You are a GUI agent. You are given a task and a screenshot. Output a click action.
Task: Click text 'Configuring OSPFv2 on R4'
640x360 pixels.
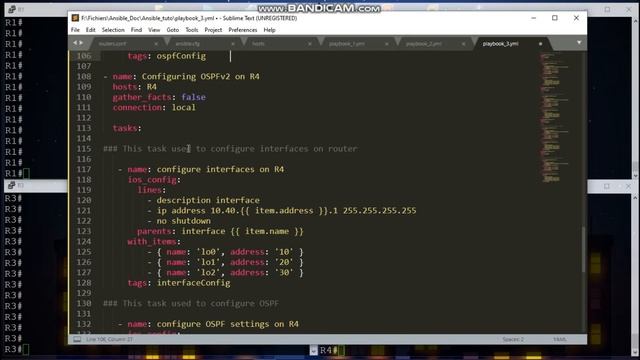click(x=200, y=76)
